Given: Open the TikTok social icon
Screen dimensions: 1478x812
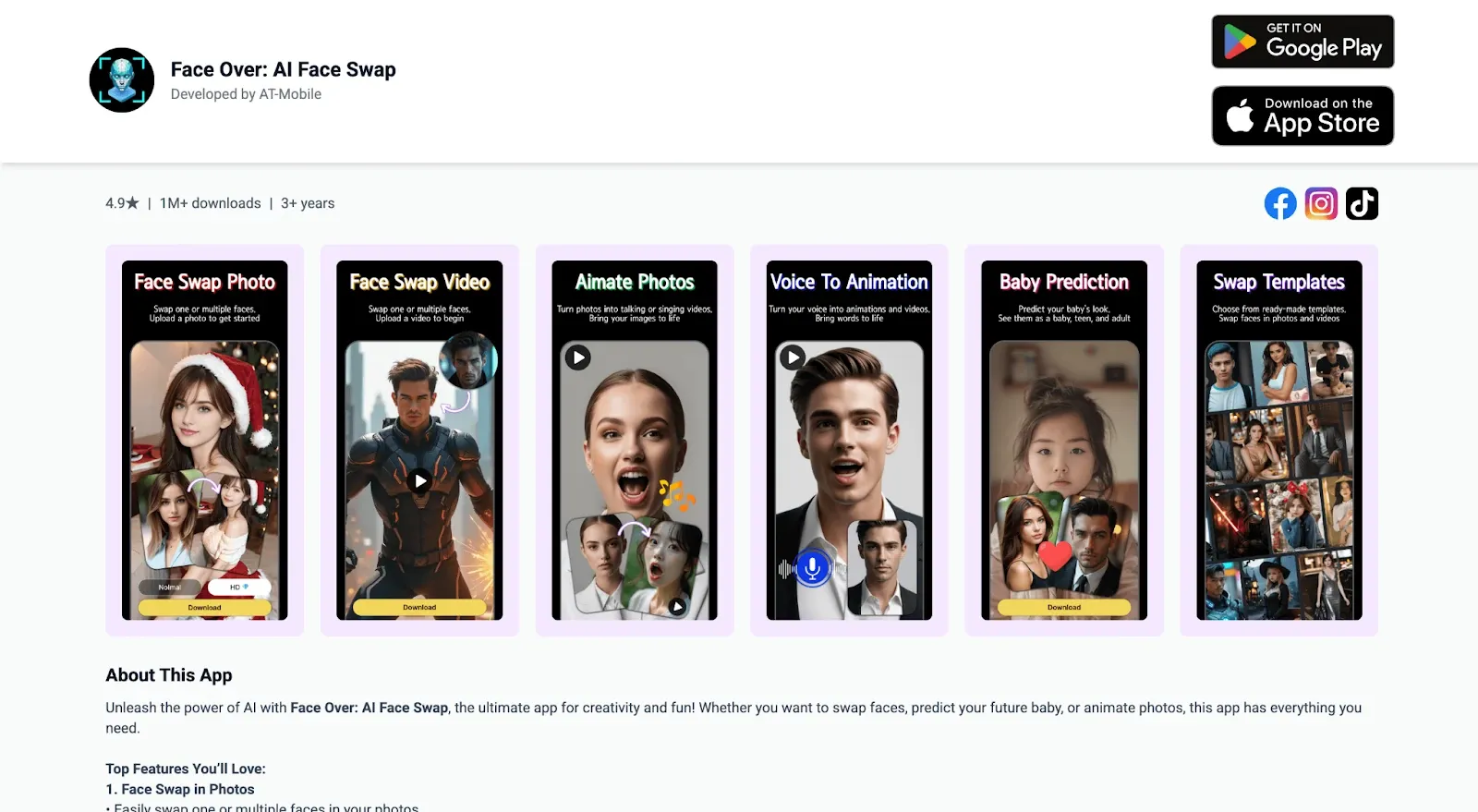Looking at the screenshot, I should point(1362,203).
